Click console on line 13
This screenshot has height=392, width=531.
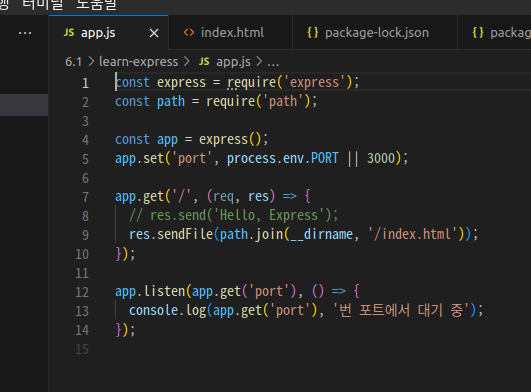tap(153, 310)
